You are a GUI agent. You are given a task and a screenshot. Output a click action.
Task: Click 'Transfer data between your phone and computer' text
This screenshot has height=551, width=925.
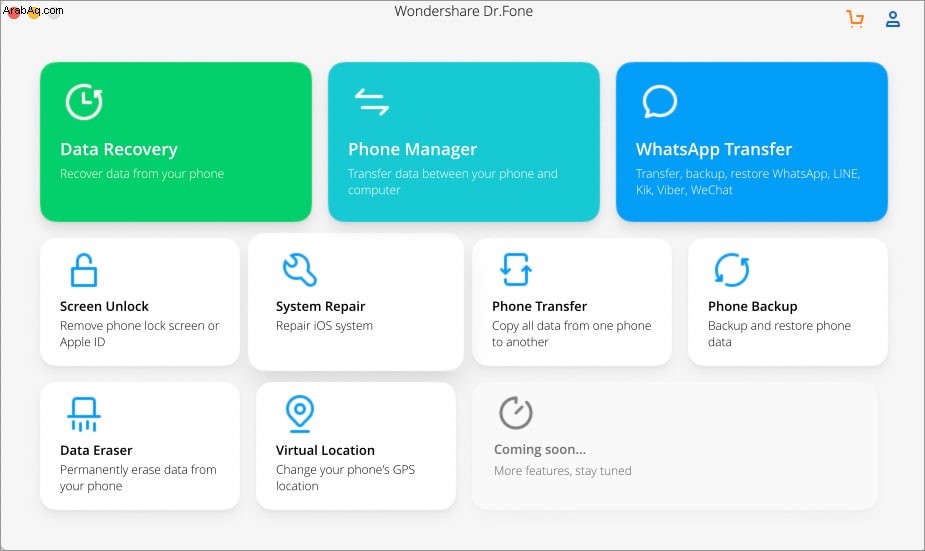[x=452, y=182]
